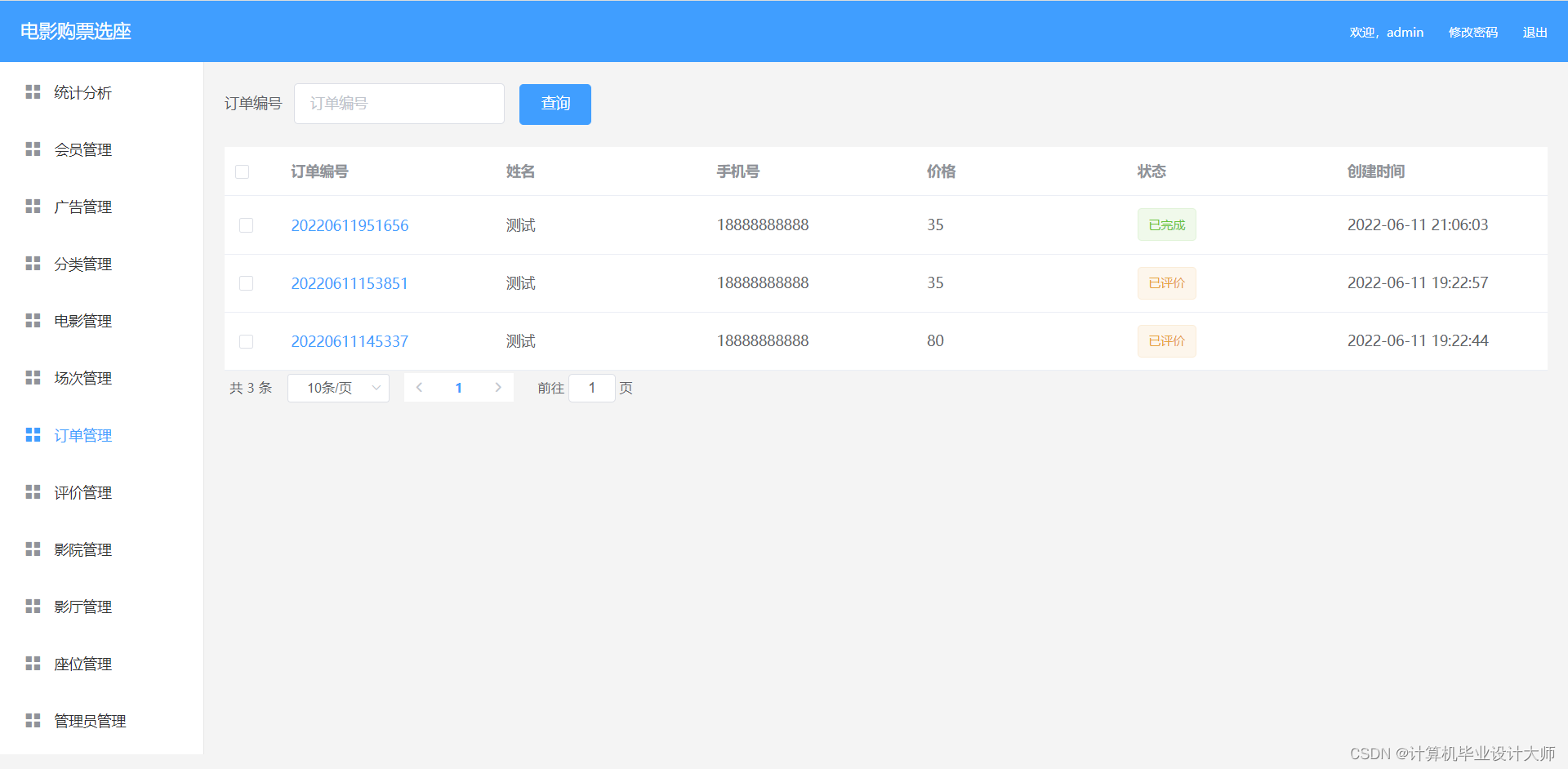Viewport: 1568px width, 769px height.
Task: Click the grid icon beside 广告管理
Action: pyautogui.click(x=33, y=207)
